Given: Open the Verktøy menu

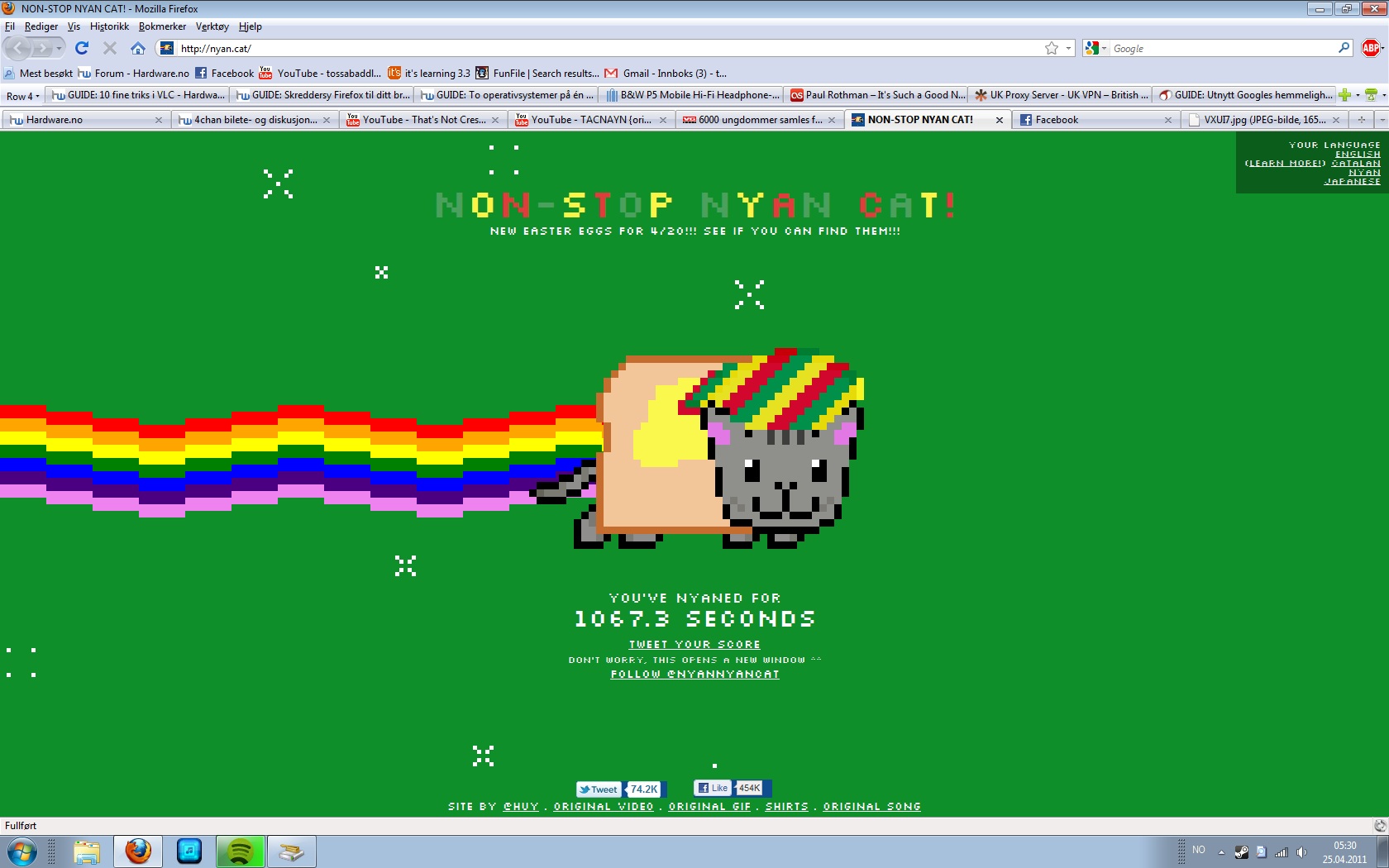Looking at the screenshot, I should click(212, 26).
